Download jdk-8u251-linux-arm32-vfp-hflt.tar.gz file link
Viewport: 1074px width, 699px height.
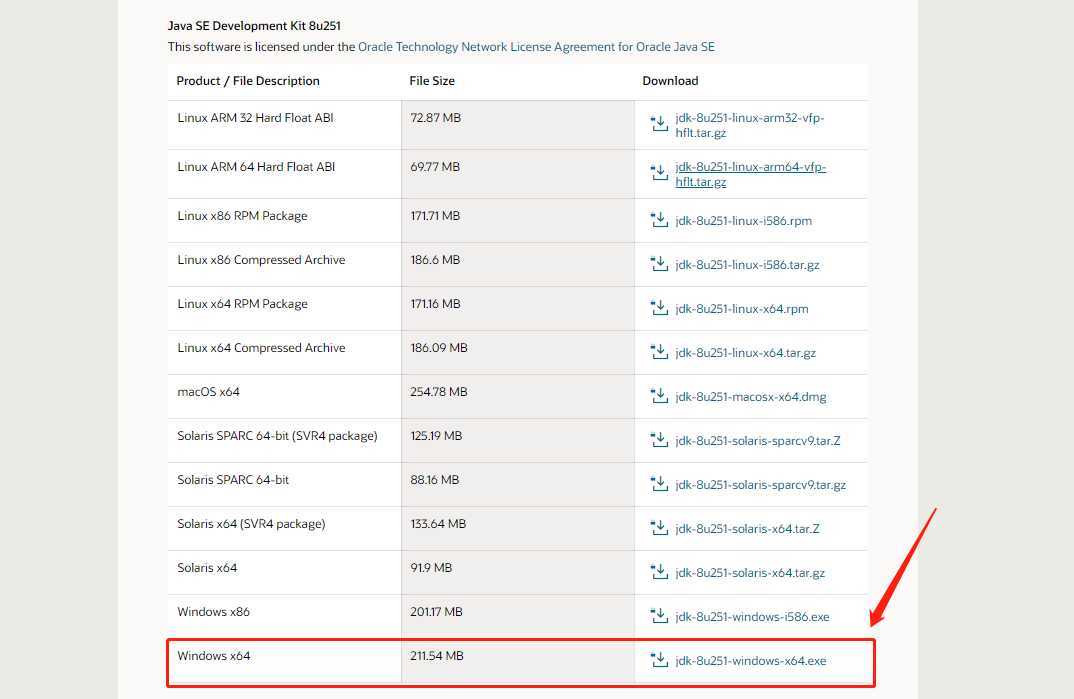click(749, 125)
